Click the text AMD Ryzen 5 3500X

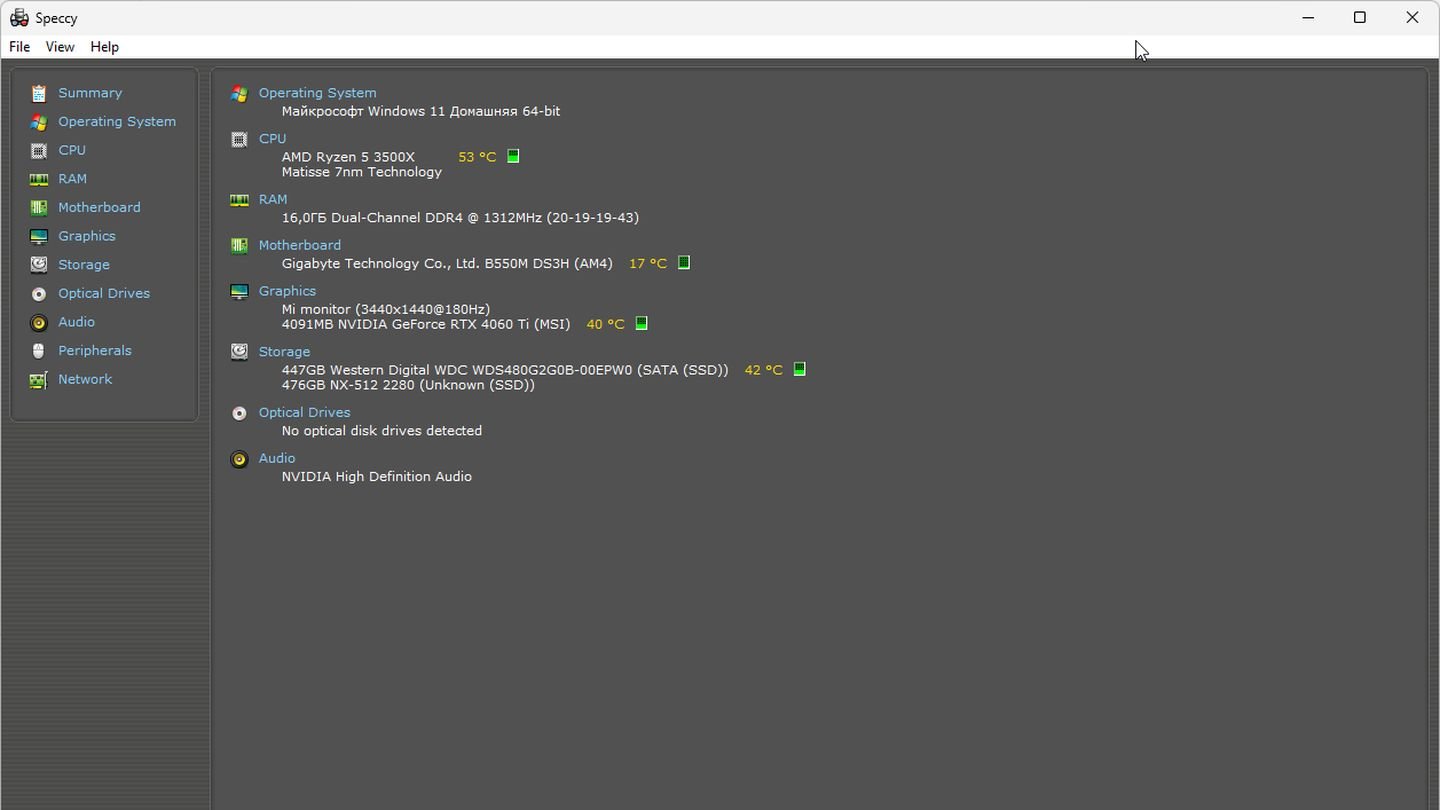[x=348, y=157]
